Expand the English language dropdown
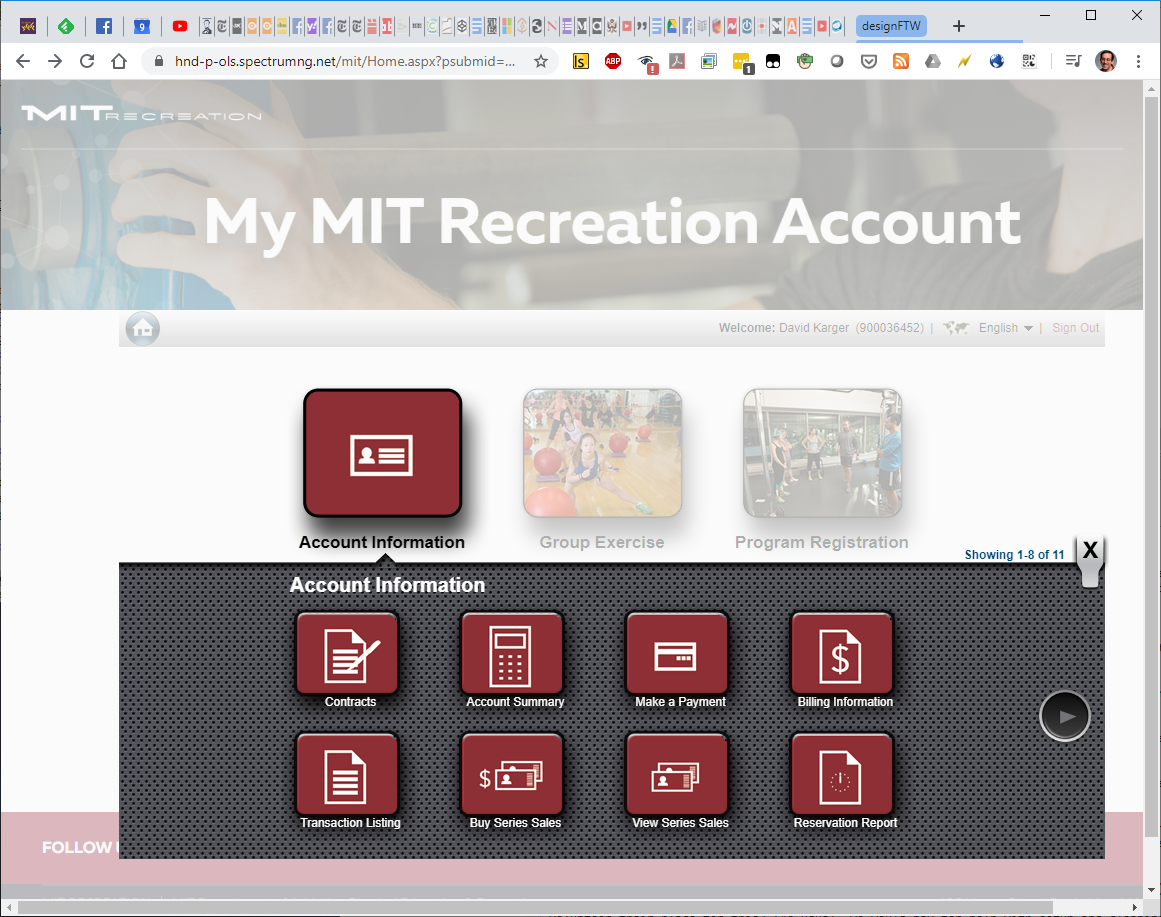 pos(1005,328)
